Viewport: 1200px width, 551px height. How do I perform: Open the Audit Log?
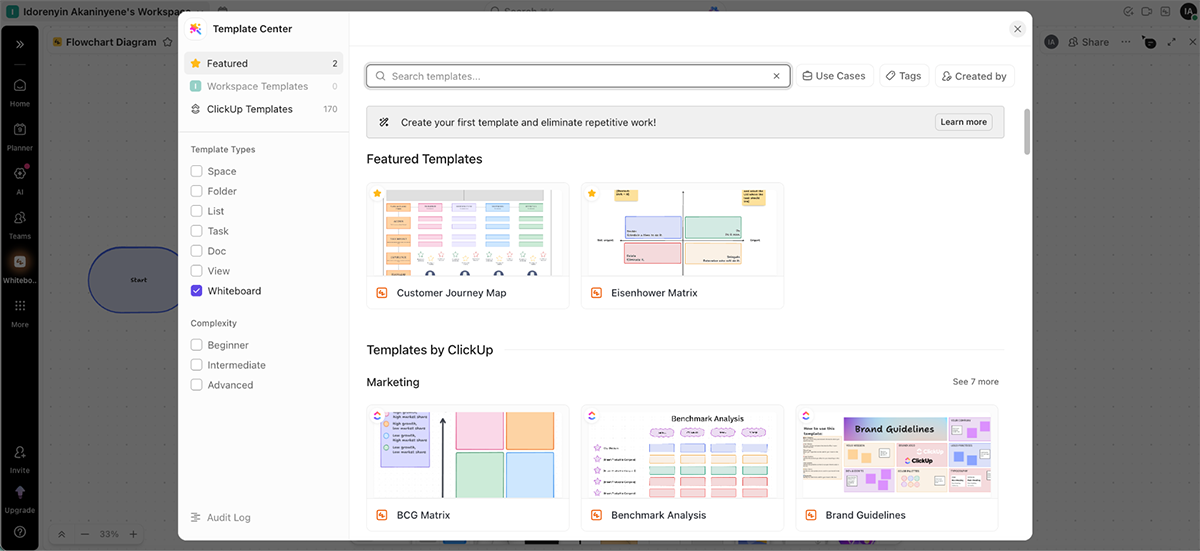[x=221, y=517]
